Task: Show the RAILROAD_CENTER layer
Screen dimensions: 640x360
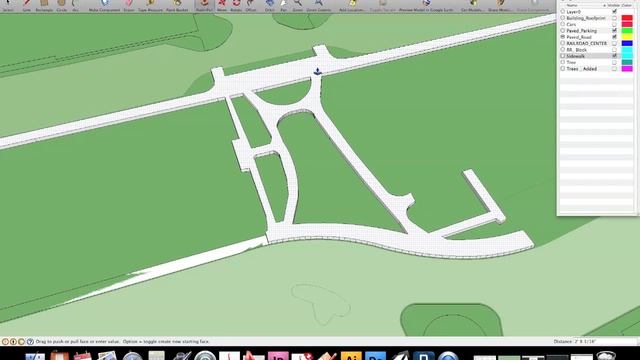Action: [x=614, y=43]
